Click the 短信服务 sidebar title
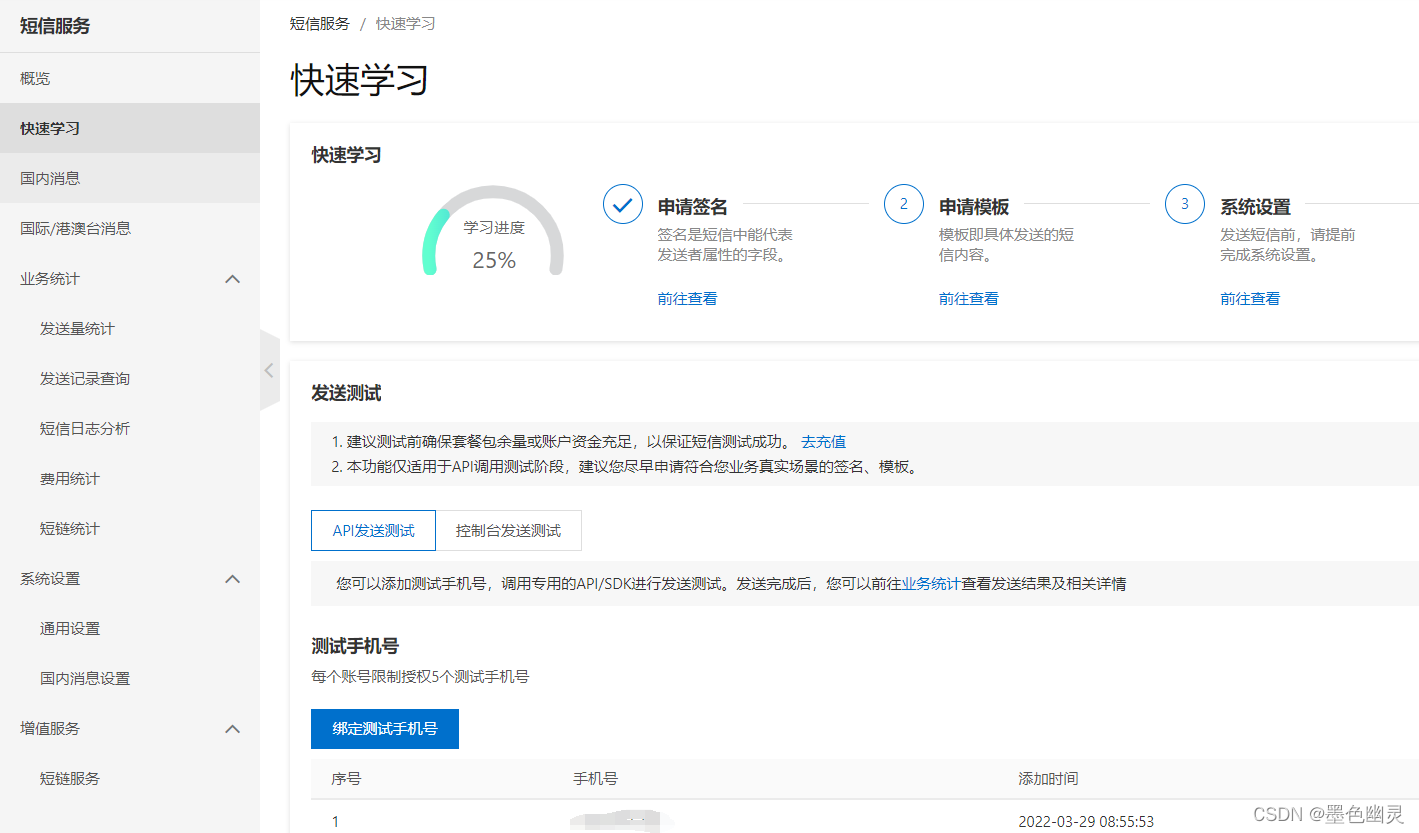The width and height of the screenshot is (1419, 833). tap(55, 26)
